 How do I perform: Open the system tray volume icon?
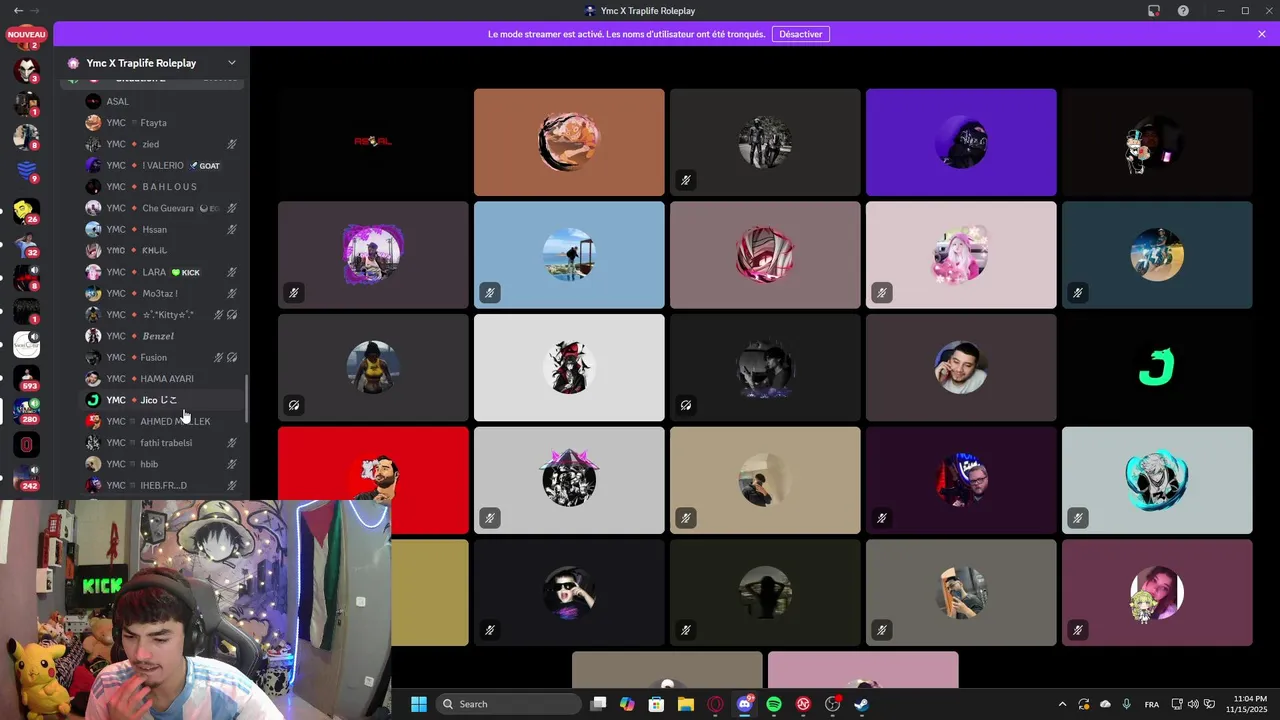pyautogui.click(x=1193, y=704)
